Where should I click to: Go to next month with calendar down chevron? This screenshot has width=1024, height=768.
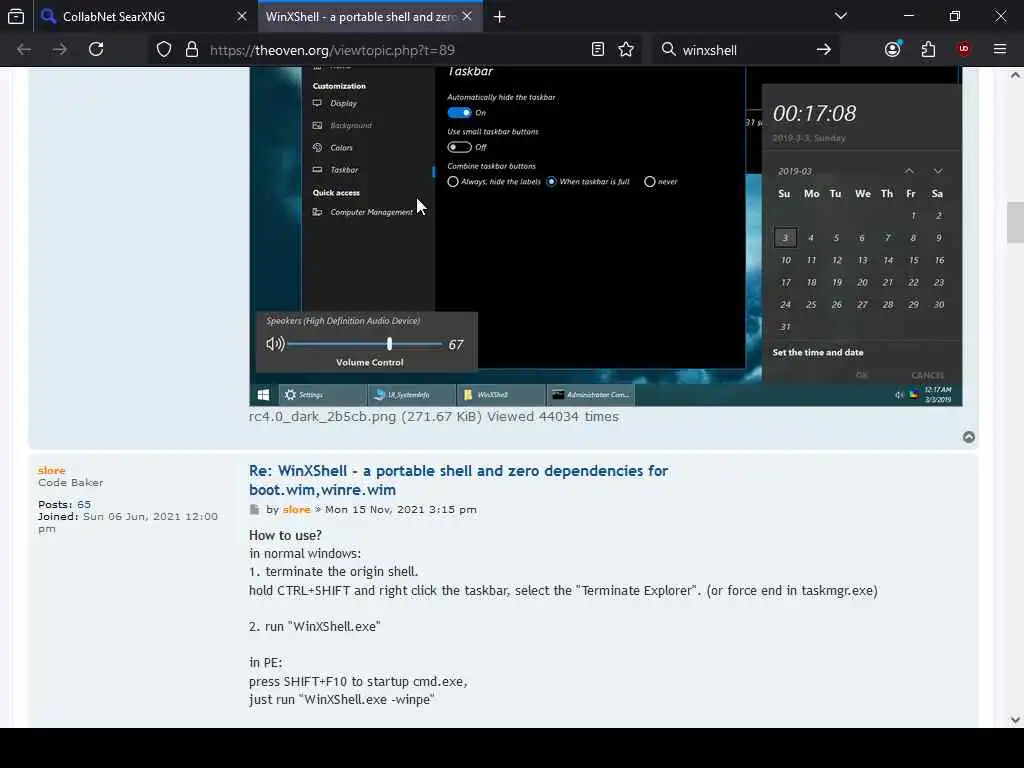click(938, 171)
